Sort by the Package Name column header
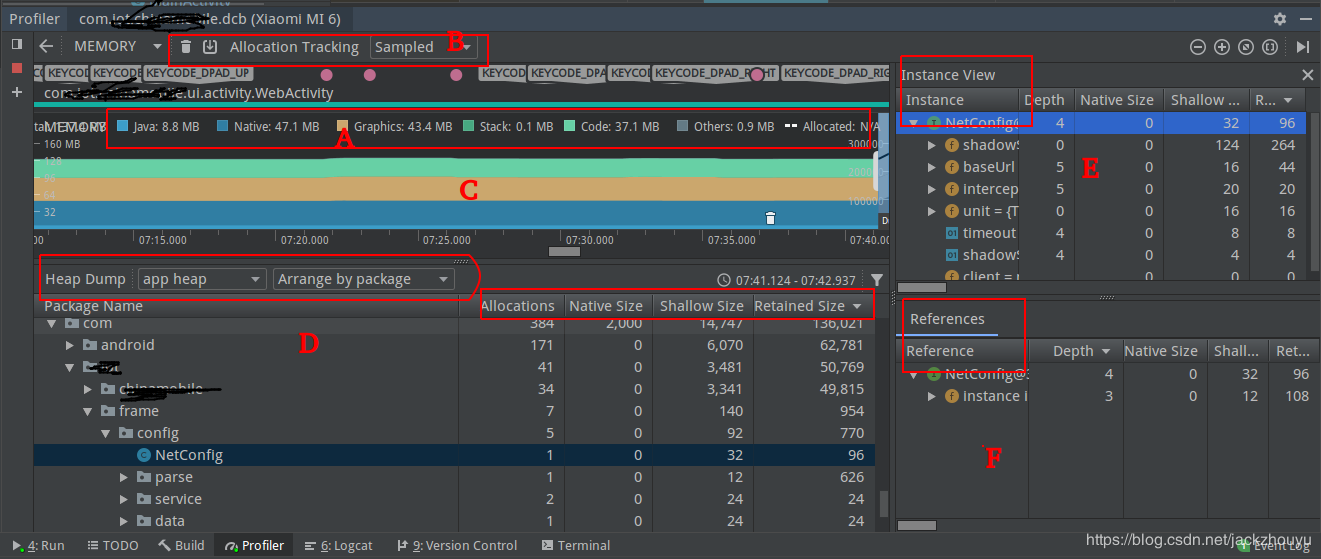This screenshot has width=1321, height=559. click(x=247, y=306)
